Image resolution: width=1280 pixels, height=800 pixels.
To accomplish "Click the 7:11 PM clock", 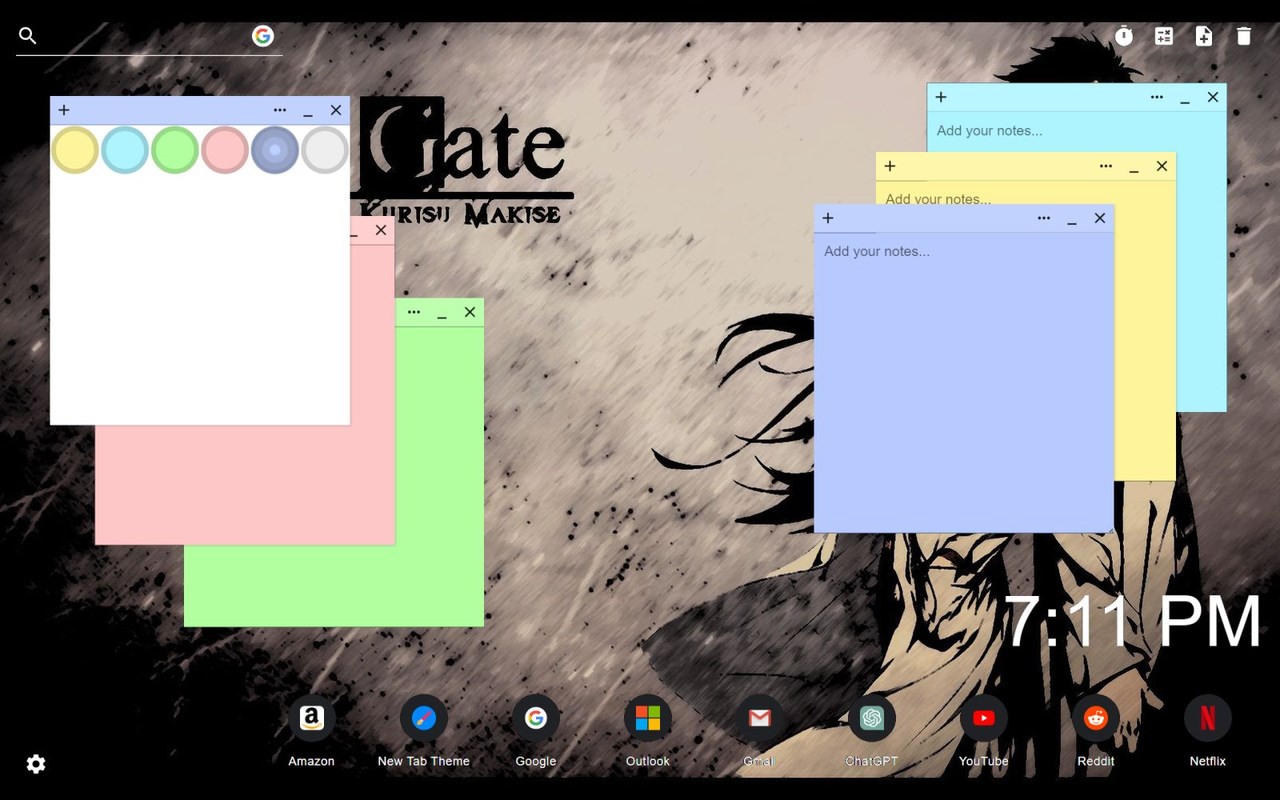I will pyautogui.click(x=1133, y=622).
